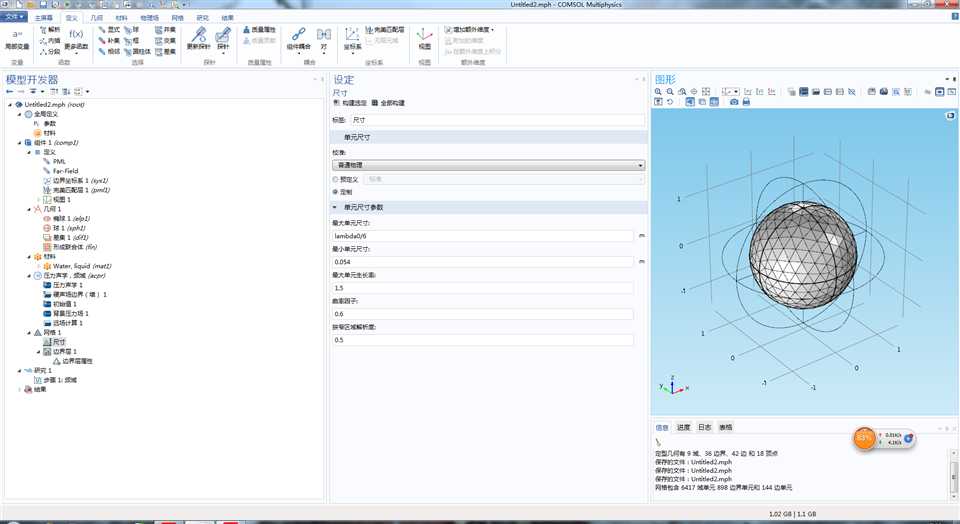The width and height of the screenshot is (960, 524).
Task: Click the Zoom In icon in graphics toolbar
Action: tap(658, 92)
